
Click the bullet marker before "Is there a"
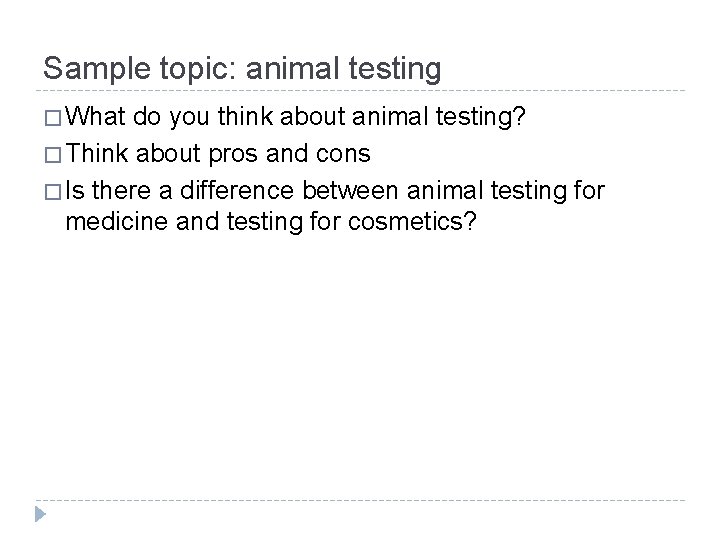[51, 190]
